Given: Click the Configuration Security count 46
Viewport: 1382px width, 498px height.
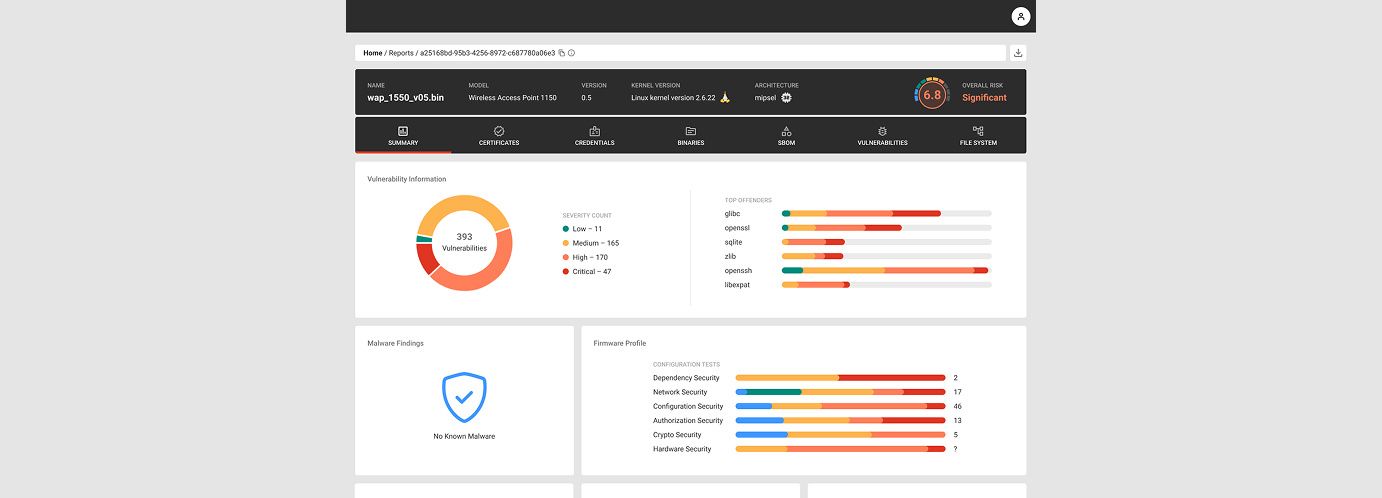Looking at the screenshot, I should [x=958, y=407].
